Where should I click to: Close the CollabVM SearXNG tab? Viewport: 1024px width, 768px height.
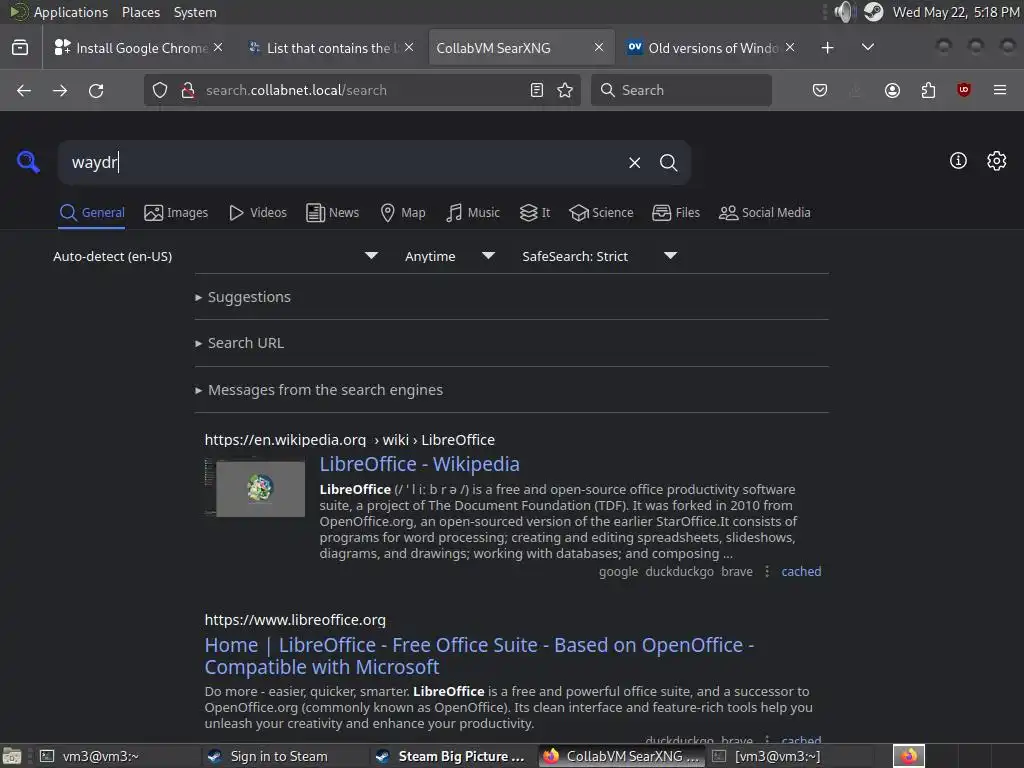[x=599, y=47]
